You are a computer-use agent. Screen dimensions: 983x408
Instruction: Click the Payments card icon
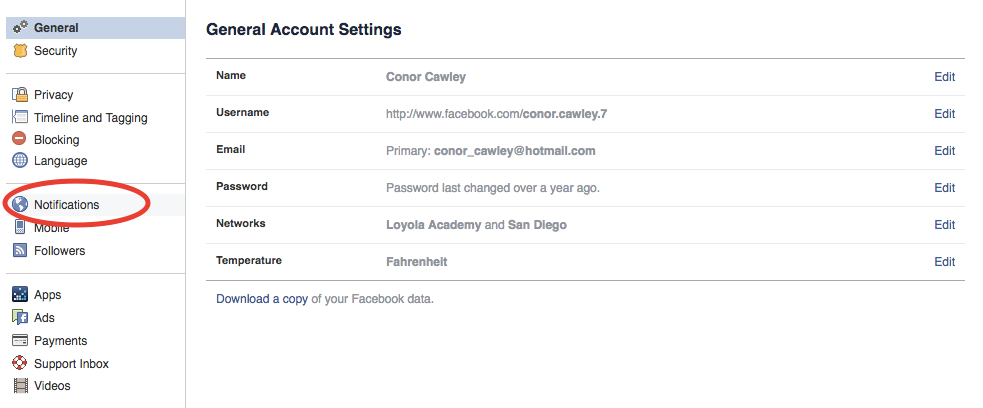click(20, 341)
